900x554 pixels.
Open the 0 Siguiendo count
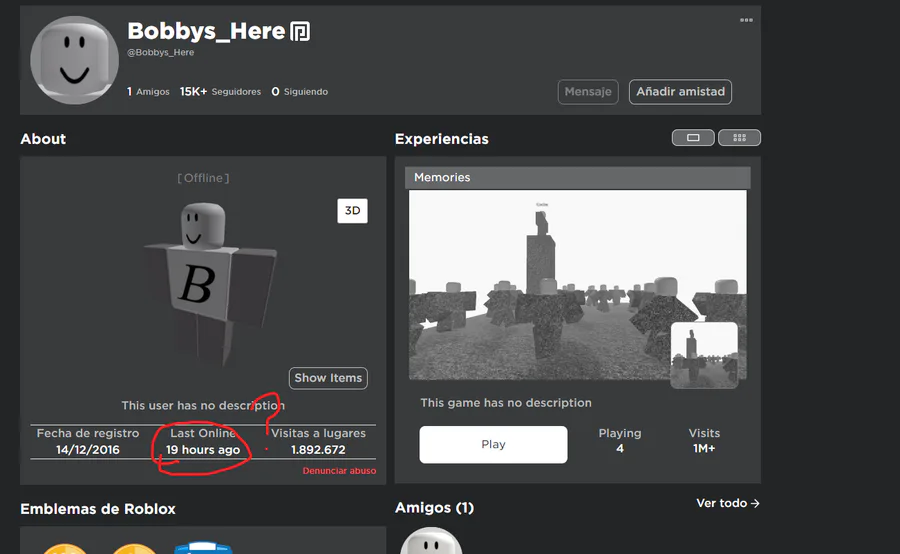[x=300, y=92]
